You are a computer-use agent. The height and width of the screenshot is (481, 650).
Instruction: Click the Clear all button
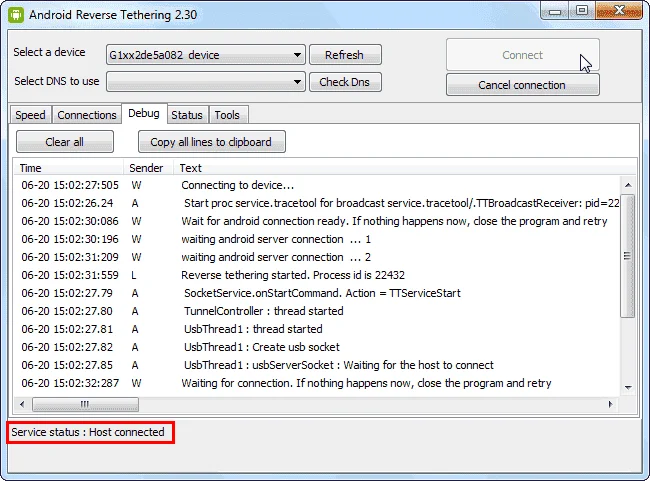(x=65, y=142)
